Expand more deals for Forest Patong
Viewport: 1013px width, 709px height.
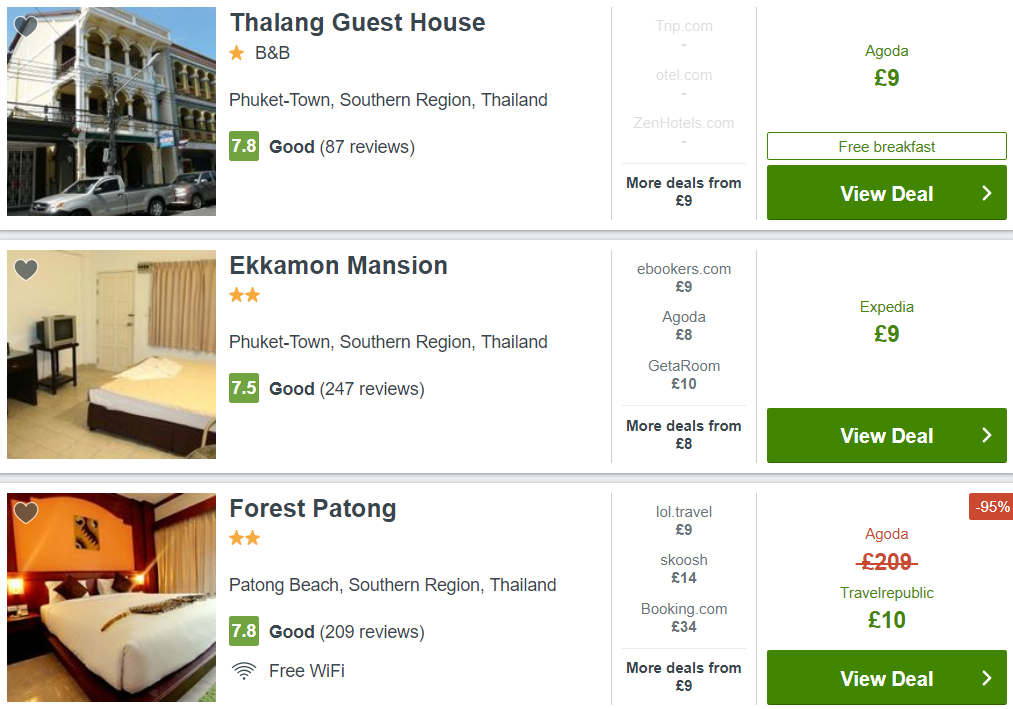tap(684, 676)
